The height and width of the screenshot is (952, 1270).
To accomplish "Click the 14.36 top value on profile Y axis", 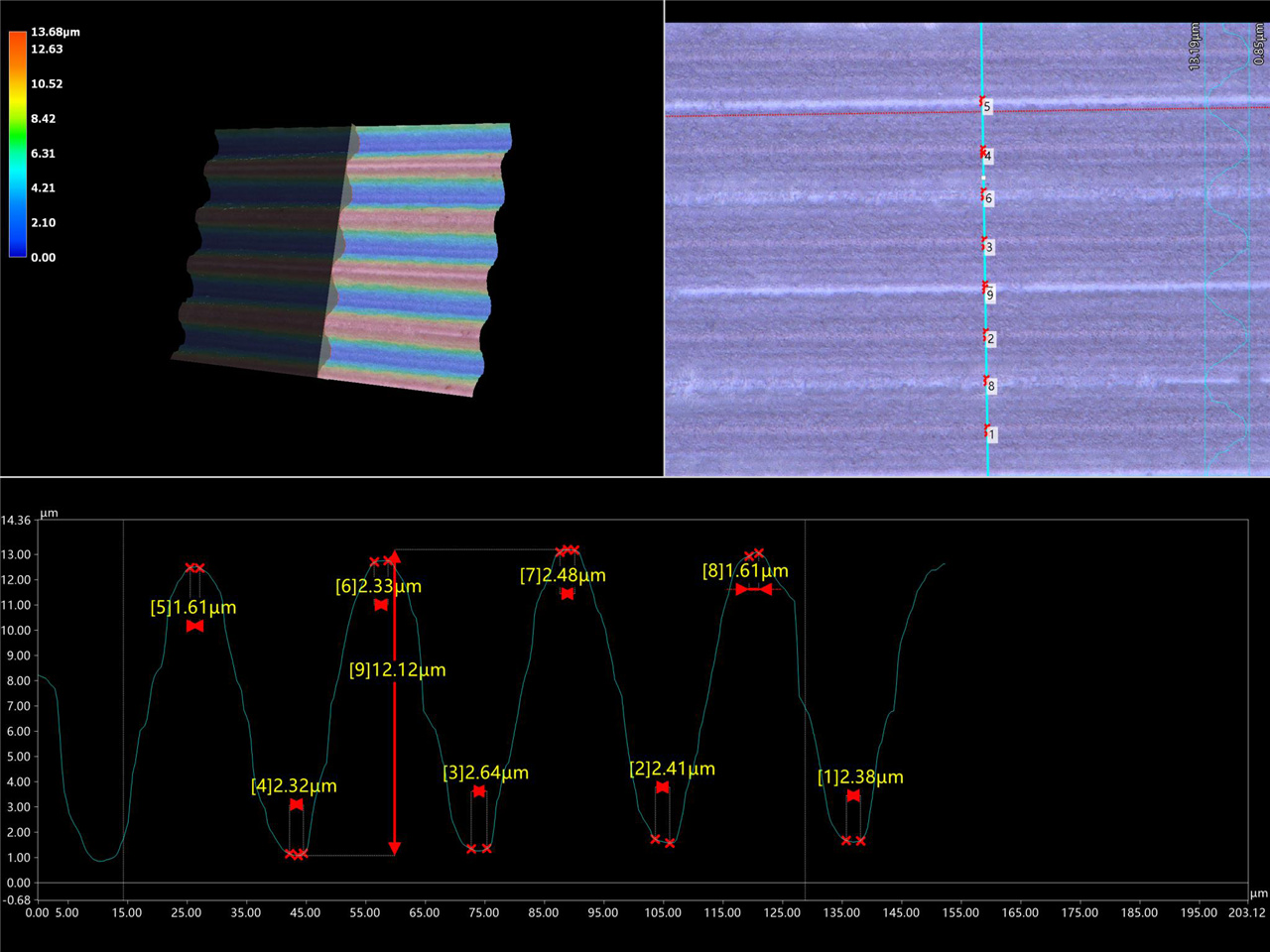I will click(16, 521).
